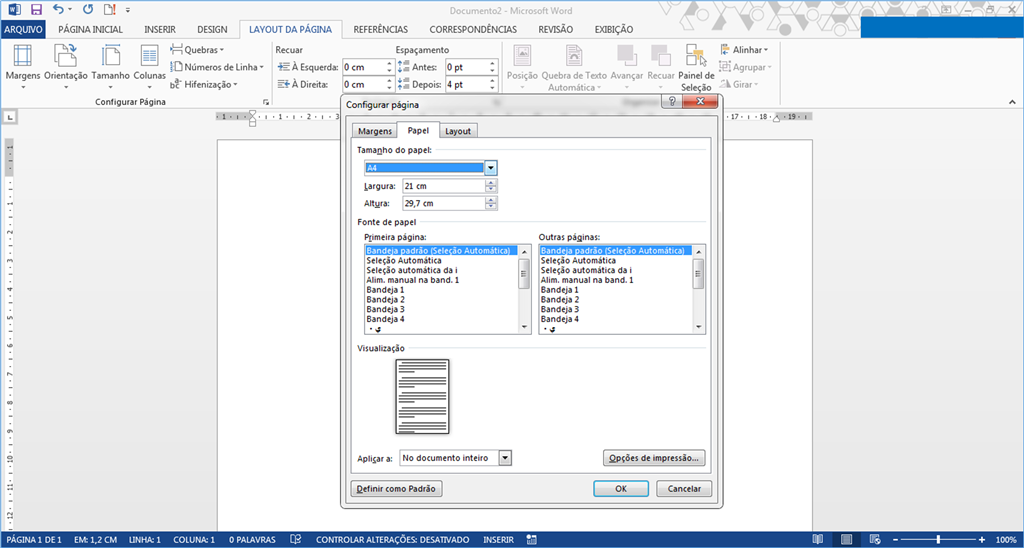Open the Números de Linha dropdown
This screenshot has width=1024, height=548.
pyautogui.click(x=217, y=67)
